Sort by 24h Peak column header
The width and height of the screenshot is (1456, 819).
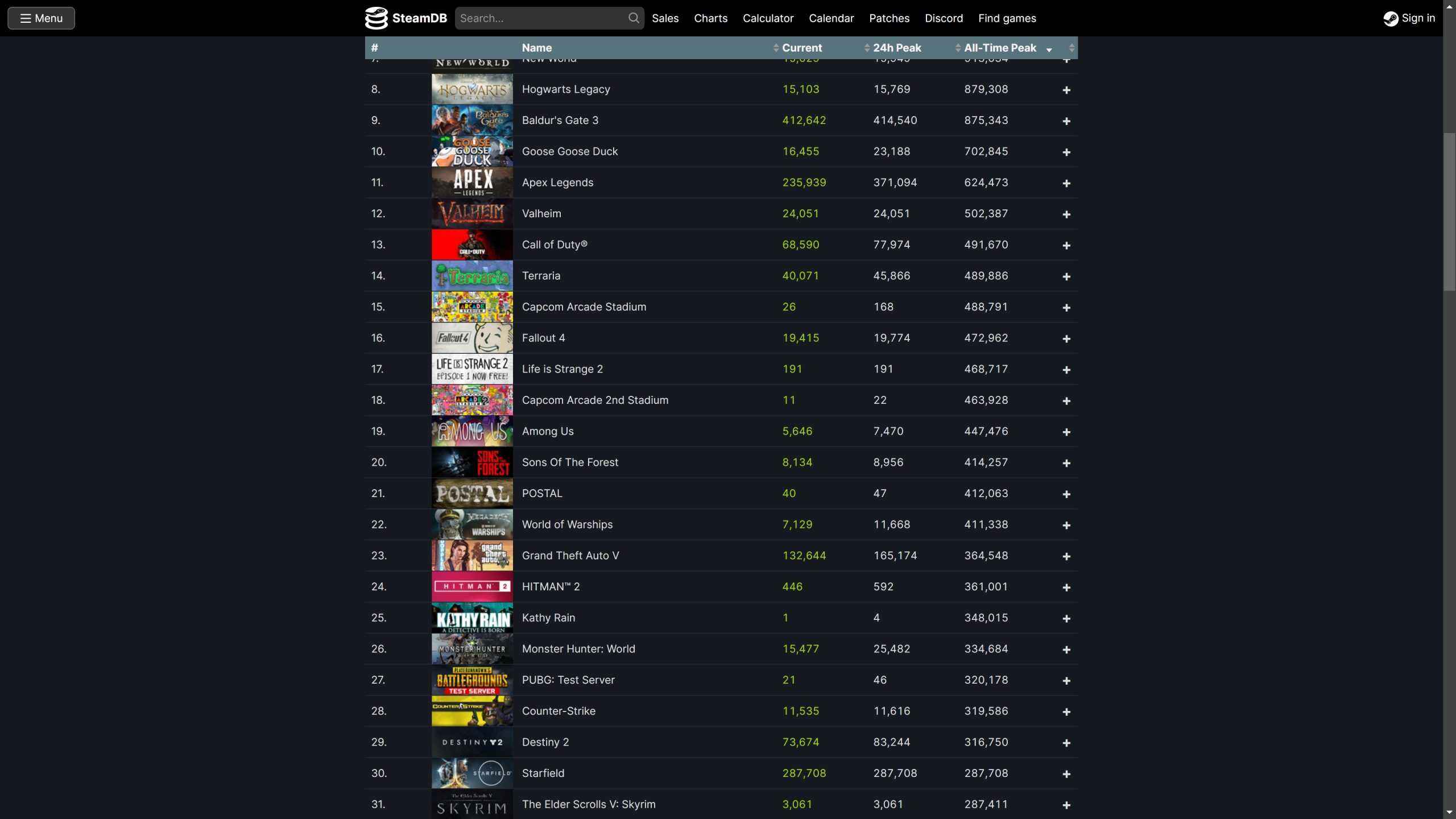point(896,48)
